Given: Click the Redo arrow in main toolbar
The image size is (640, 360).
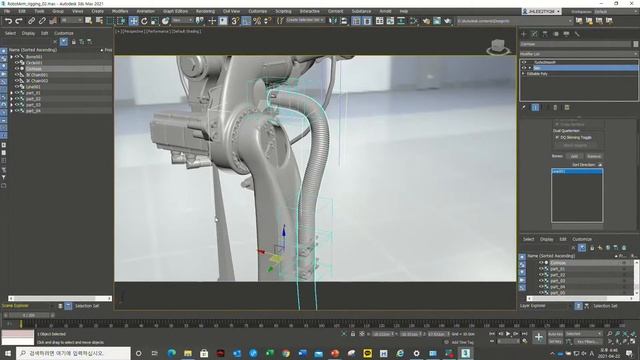Looking at the screenshot, I should pyautogui.click(x=19, y=21).
